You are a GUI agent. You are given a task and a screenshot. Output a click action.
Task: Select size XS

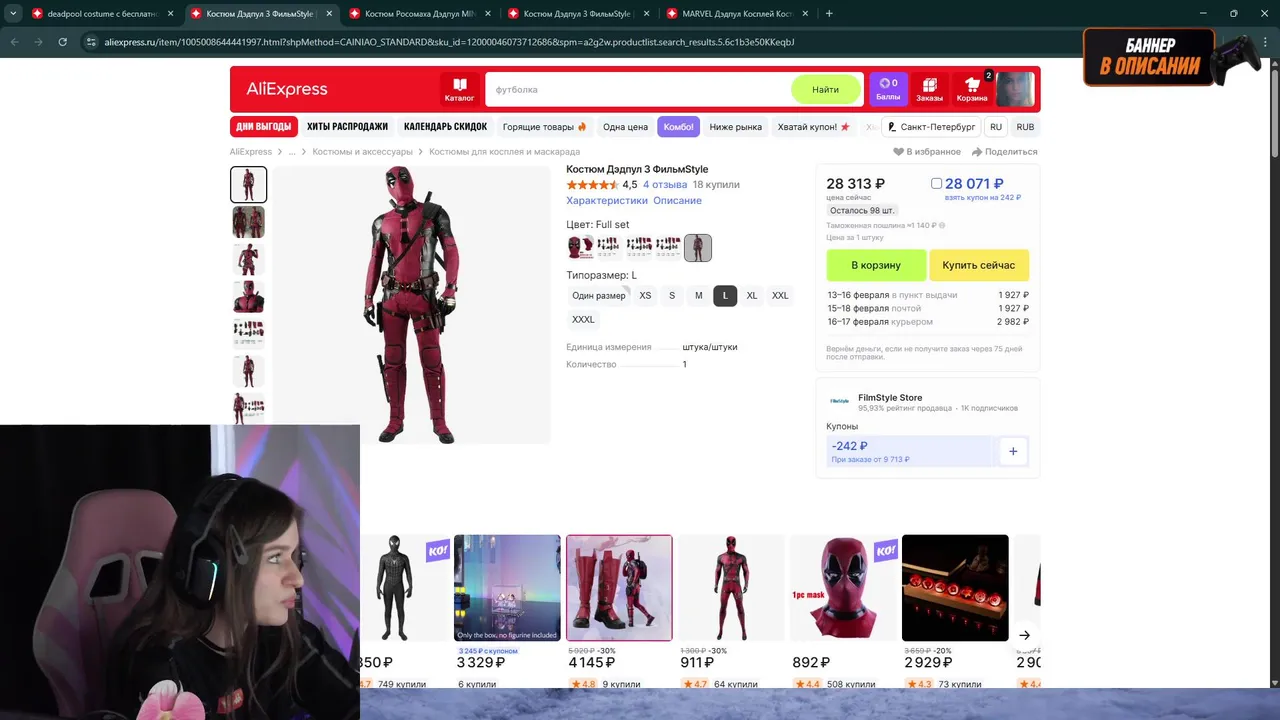click(645, 296)
